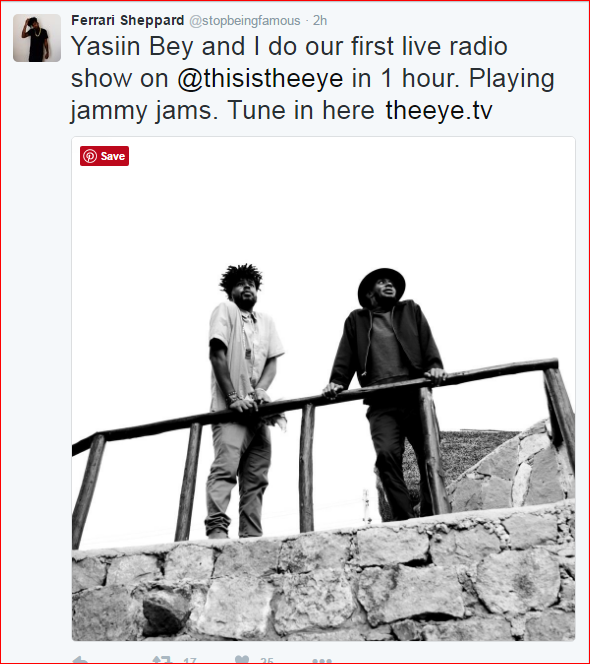Click the Pinterest logo on Save button

pos(90,156)
